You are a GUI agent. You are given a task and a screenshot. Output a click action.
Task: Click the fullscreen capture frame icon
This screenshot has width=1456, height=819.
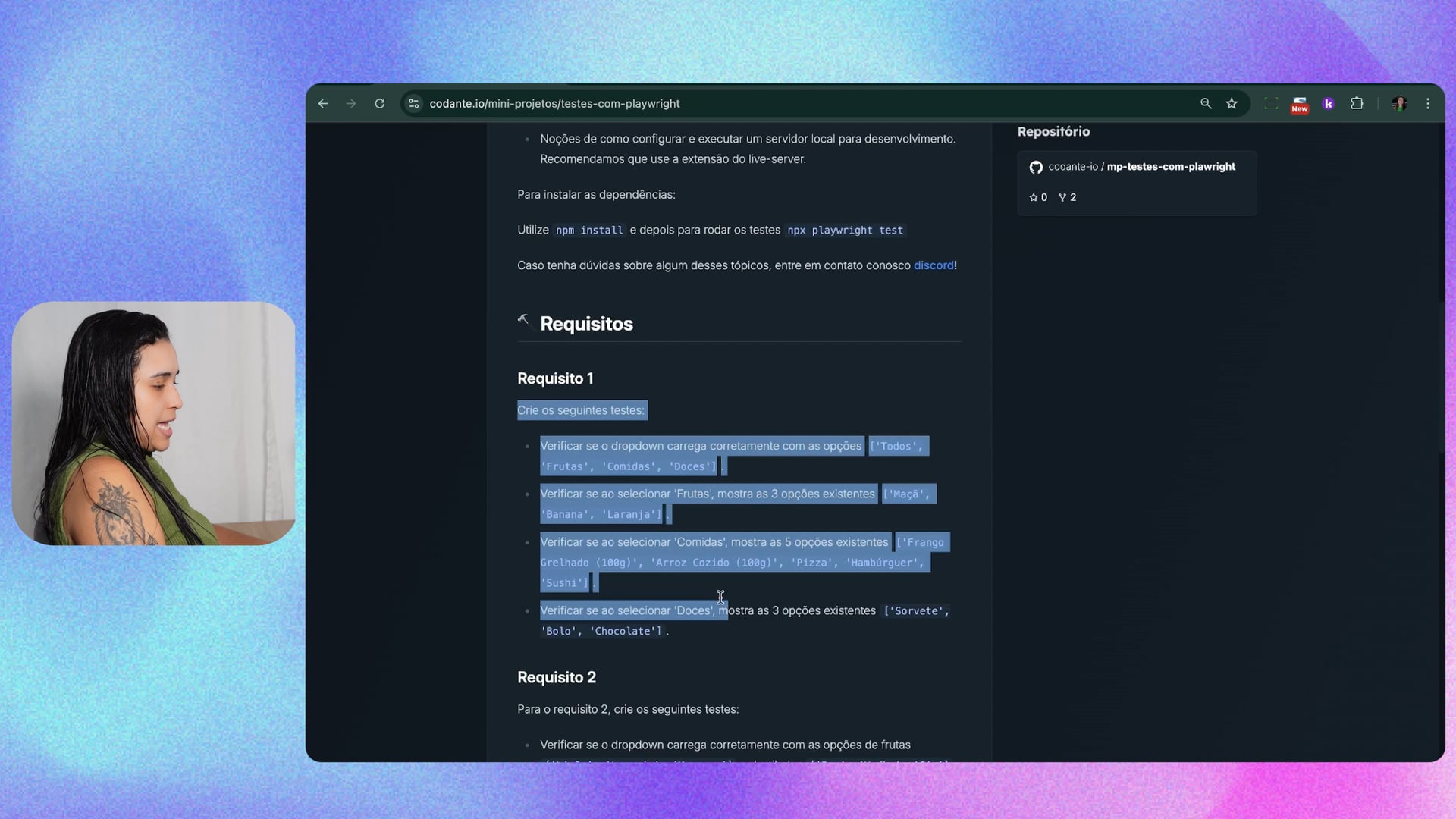[1271, 104]
